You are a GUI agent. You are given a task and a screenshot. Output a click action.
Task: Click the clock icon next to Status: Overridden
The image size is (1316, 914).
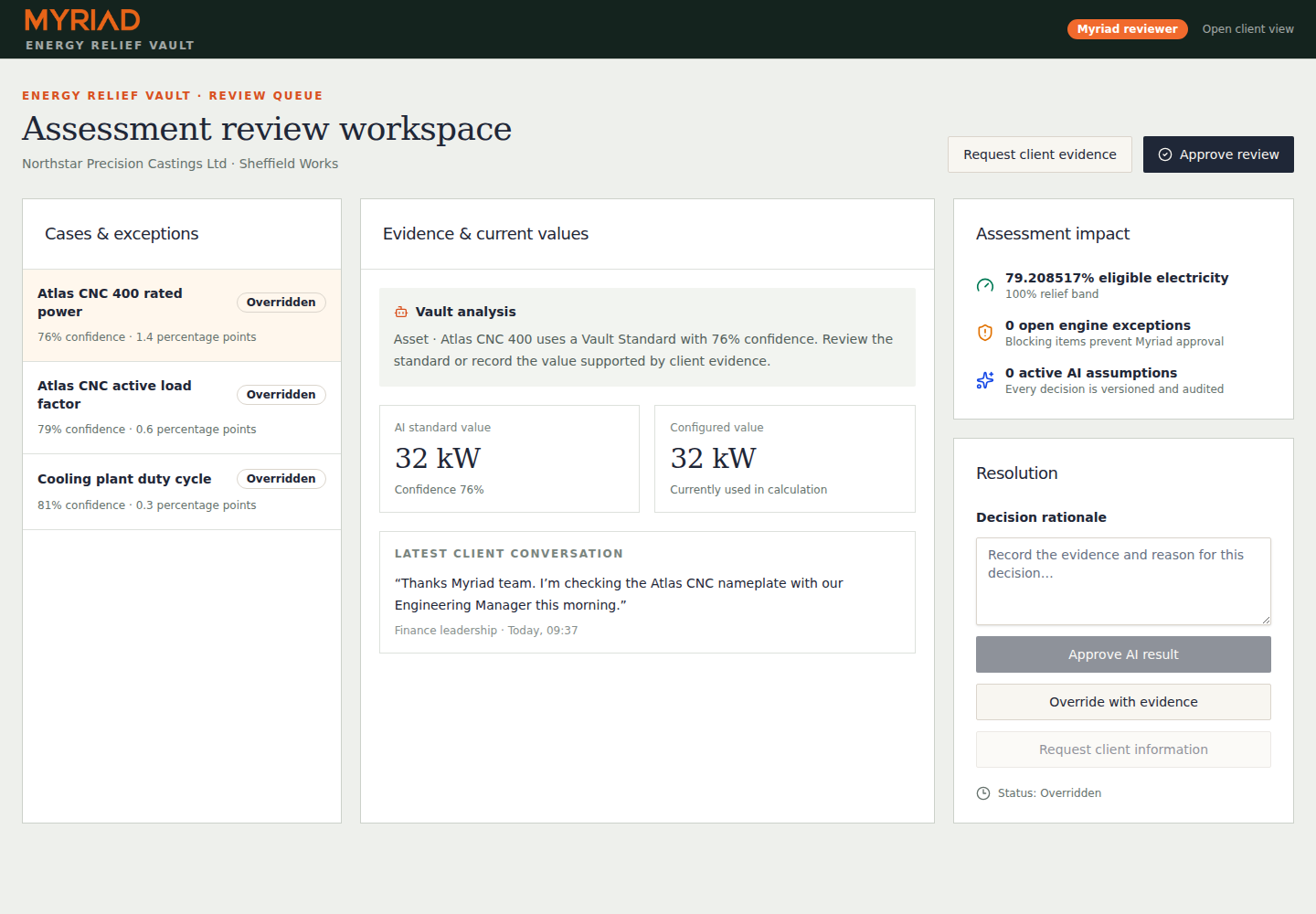[983, 793]
